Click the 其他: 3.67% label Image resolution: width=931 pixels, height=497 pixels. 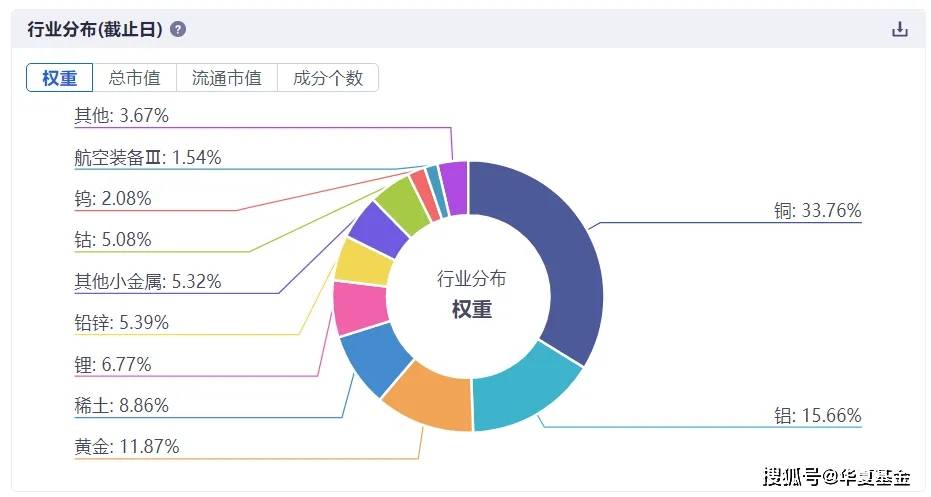[122, 116]
